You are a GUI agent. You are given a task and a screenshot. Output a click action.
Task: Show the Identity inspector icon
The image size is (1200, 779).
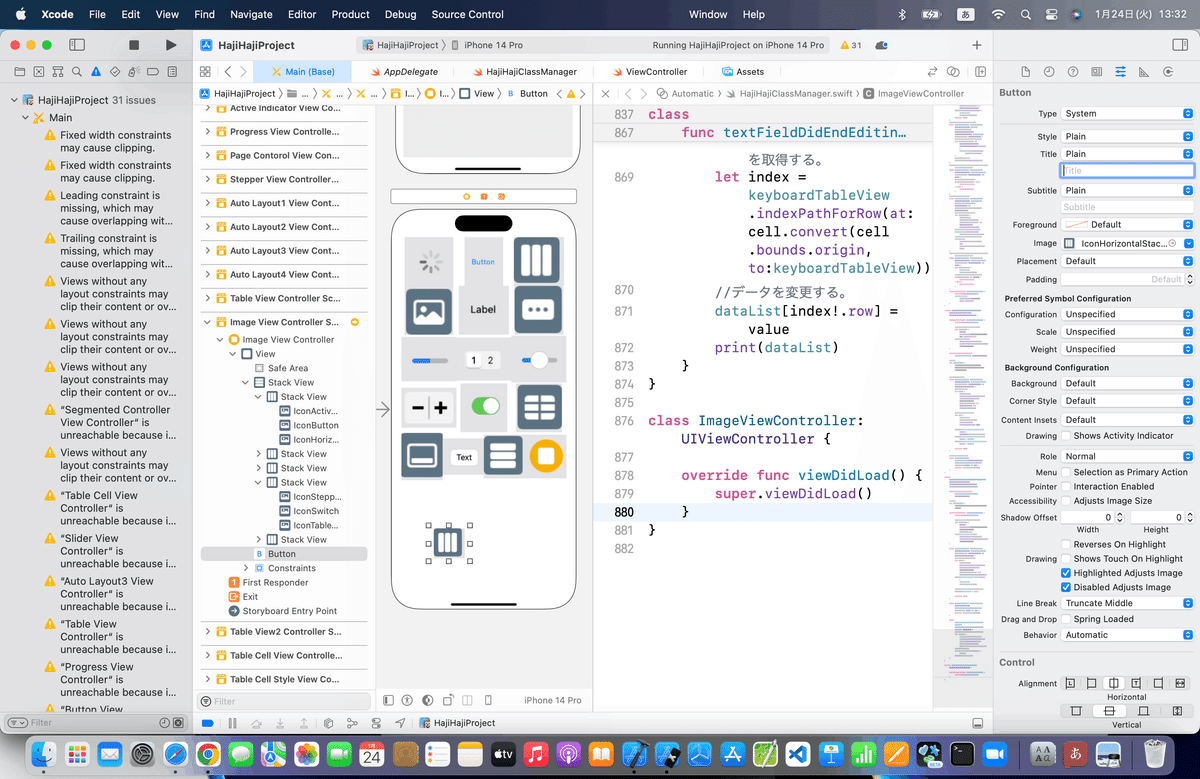tap(1097, 72)
